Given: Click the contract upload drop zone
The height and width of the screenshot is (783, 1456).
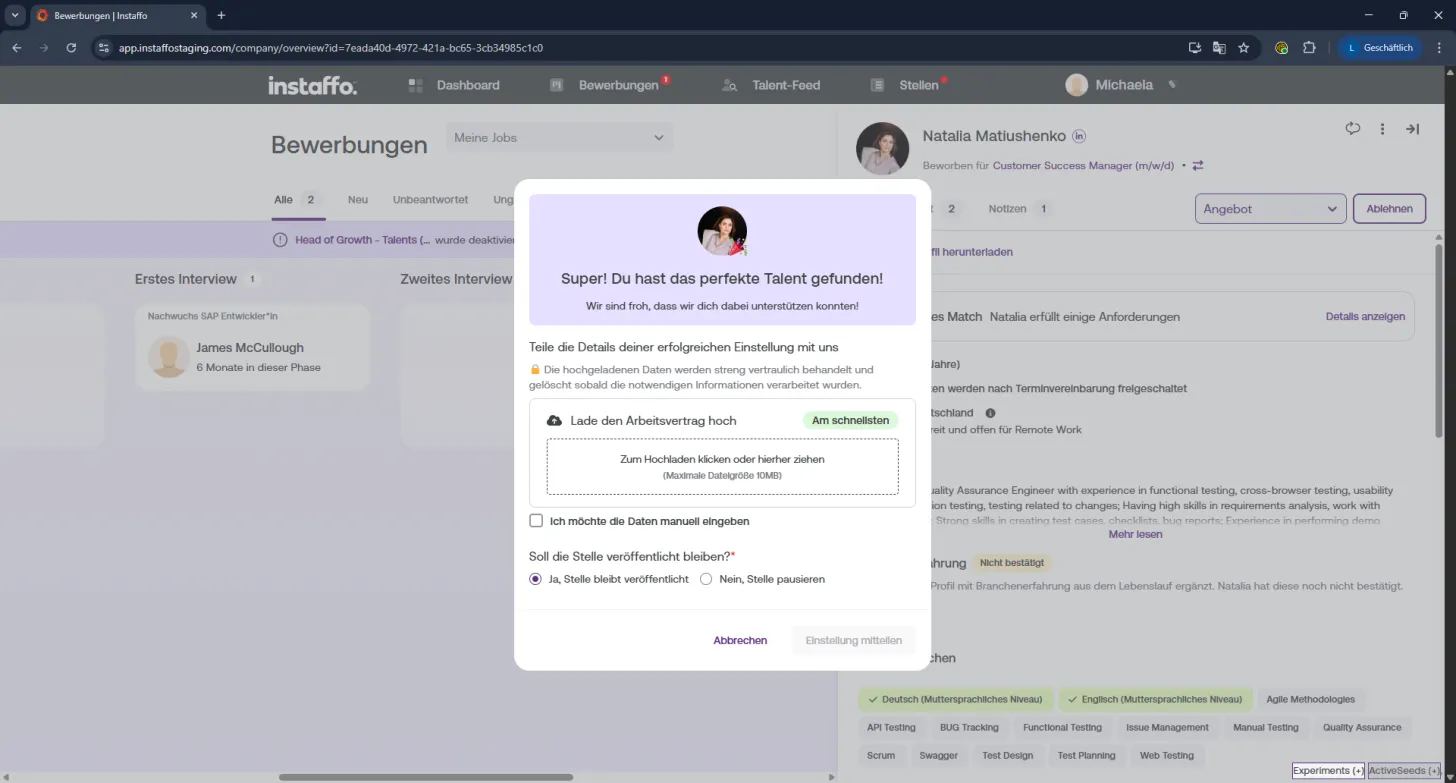Looking at the screenshot, I should pyautogui.click(x=722, y=467).
